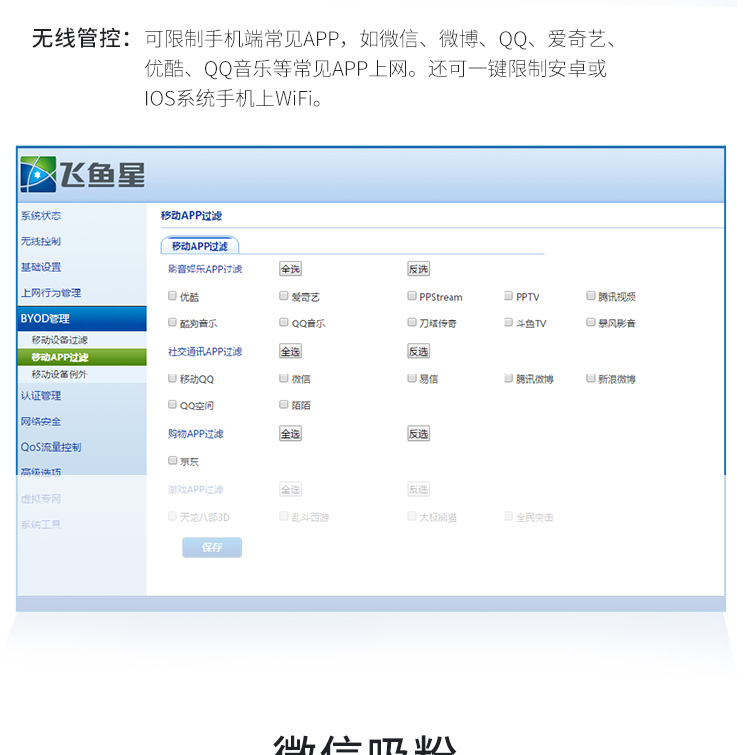Tick the 易信 checkbox
750x755 pixels.
[412, 378]
